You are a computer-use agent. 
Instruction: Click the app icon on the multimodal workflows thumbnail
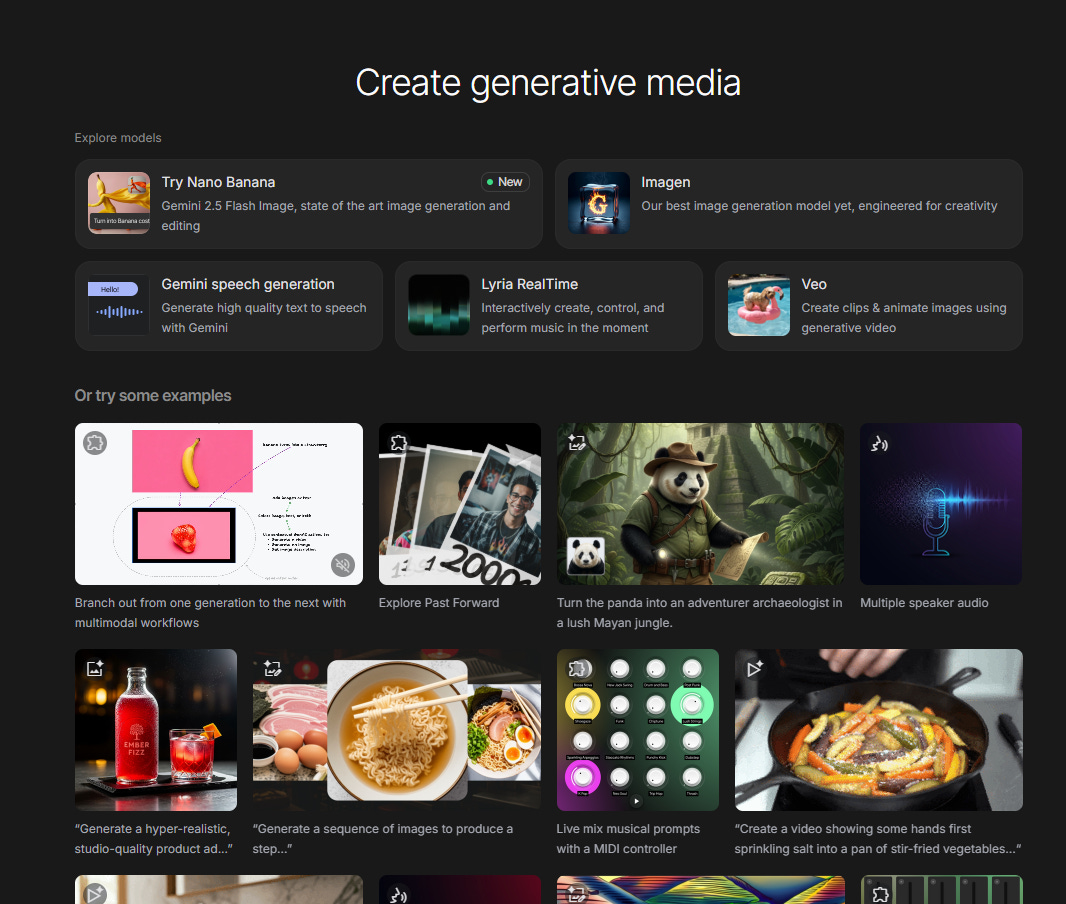(x=95, y=443)
